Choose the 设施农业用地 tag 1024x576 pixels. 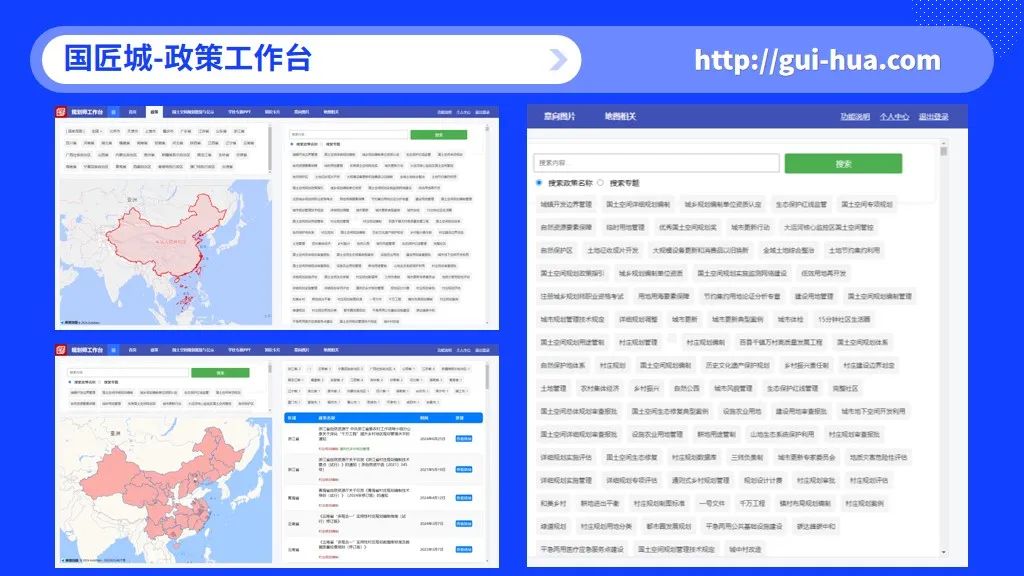click(742, 411)
